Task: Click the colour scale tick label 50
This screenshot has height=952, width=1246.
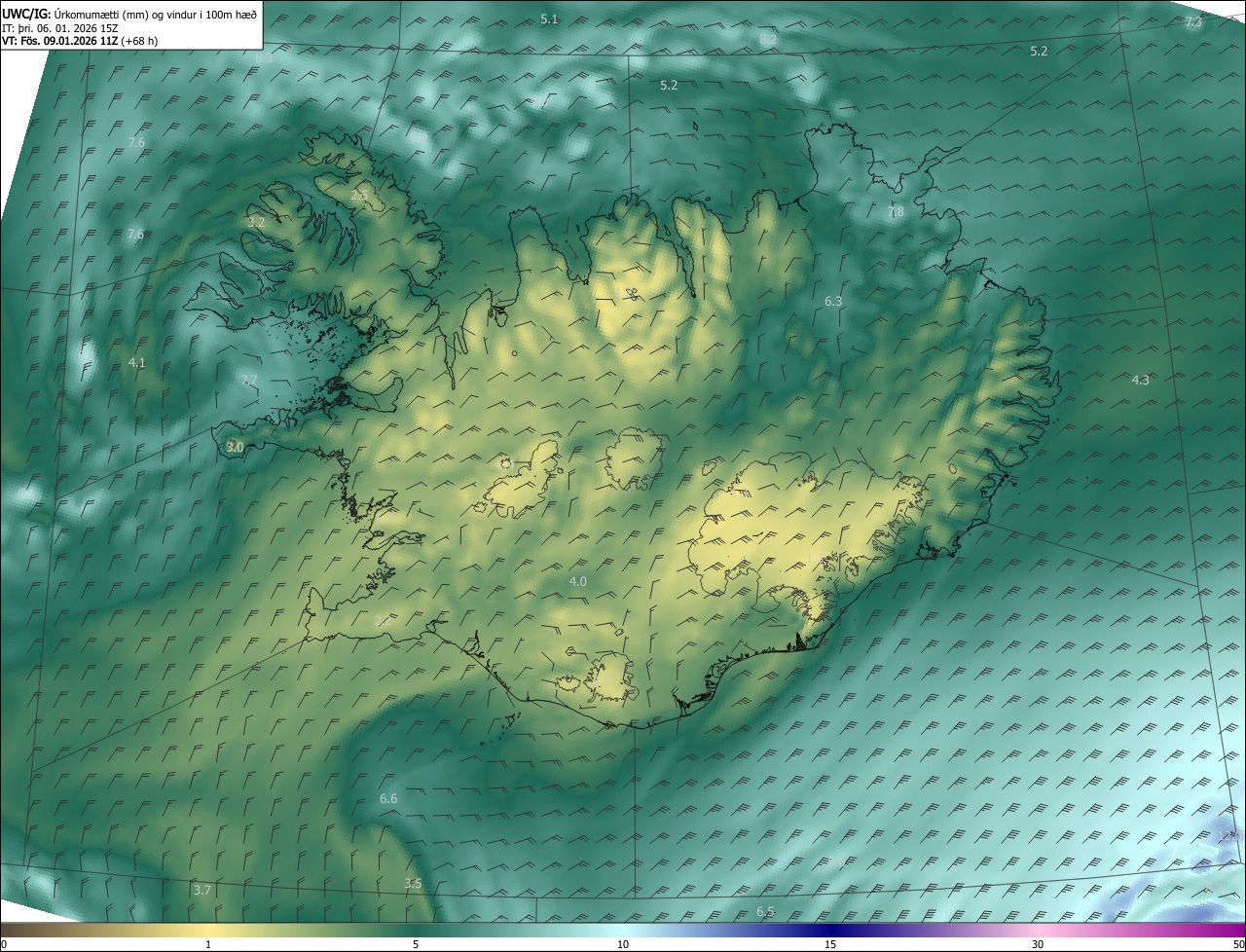Action: click(1238, 944)
